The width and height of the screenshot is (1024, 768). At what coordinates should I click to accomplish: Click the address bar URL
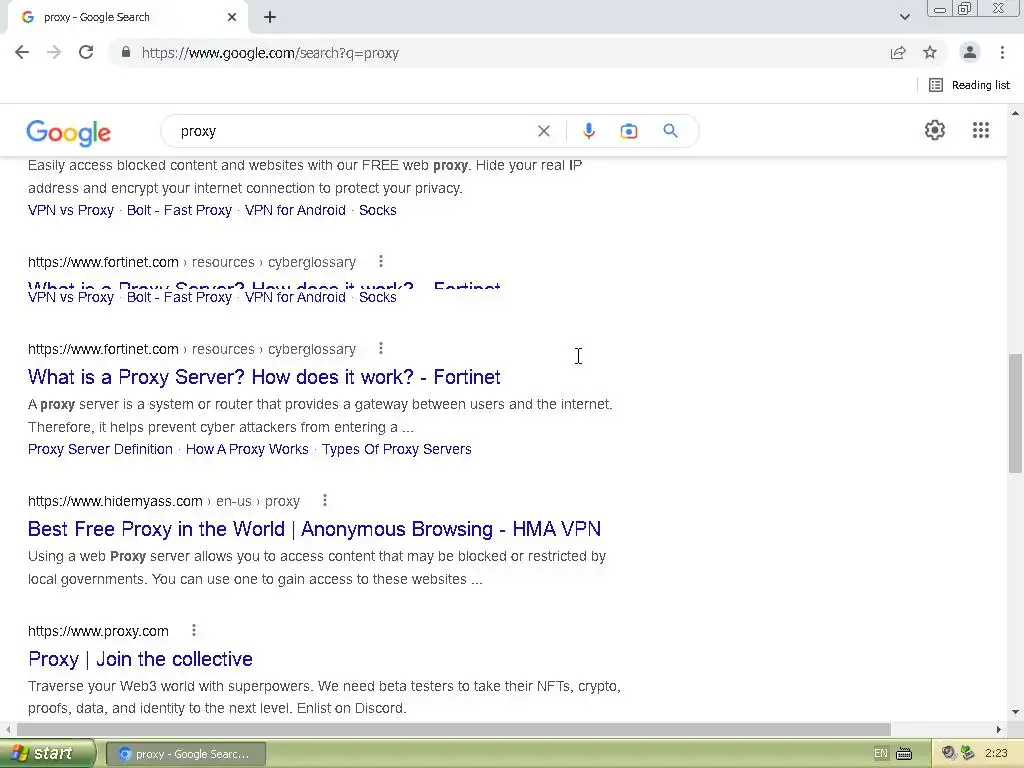(x=270, y=53)
